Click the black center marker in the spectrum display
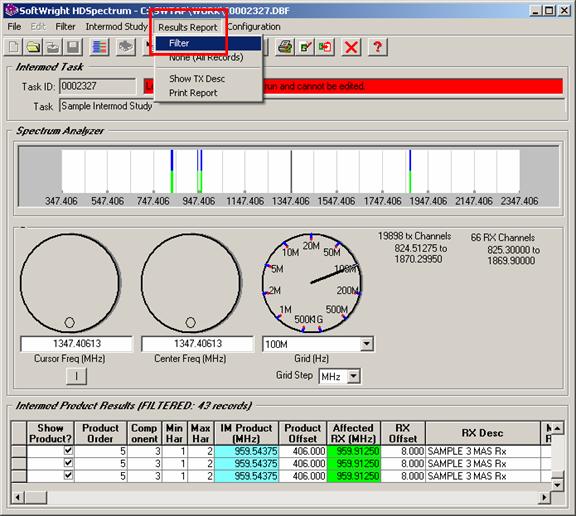The image size is (576, 516). 291,171
